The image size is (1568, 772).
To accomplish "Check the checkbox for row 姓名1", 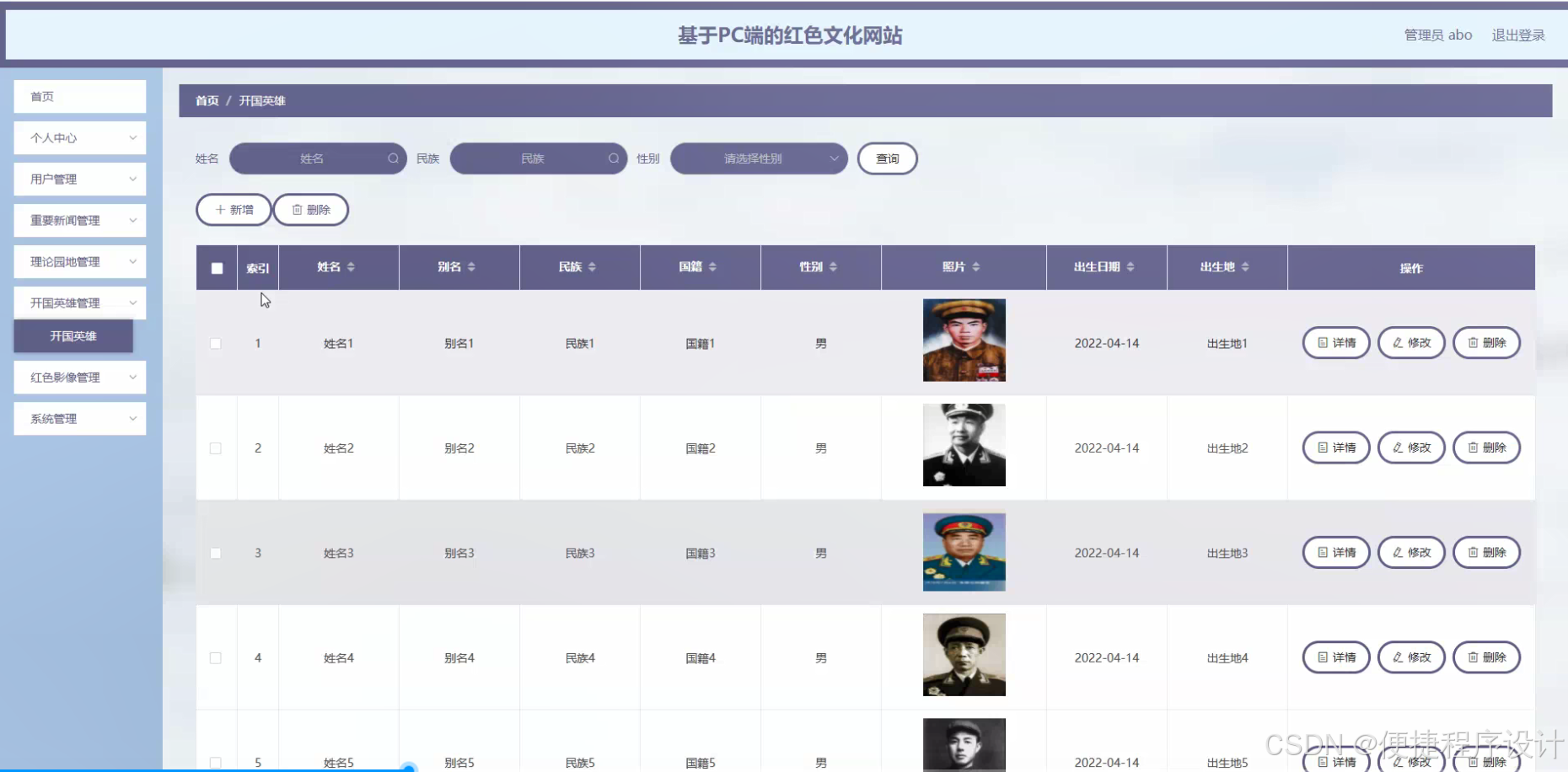I will [x=216, y=344].
